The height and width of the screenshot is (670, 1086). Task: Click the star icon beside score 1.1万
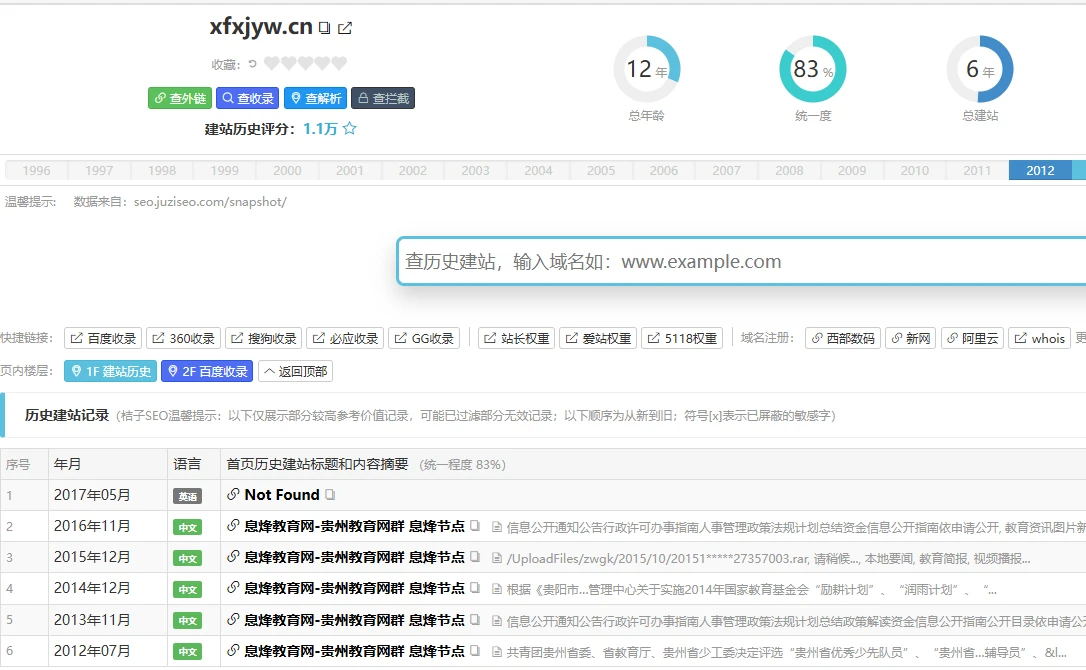349,128
